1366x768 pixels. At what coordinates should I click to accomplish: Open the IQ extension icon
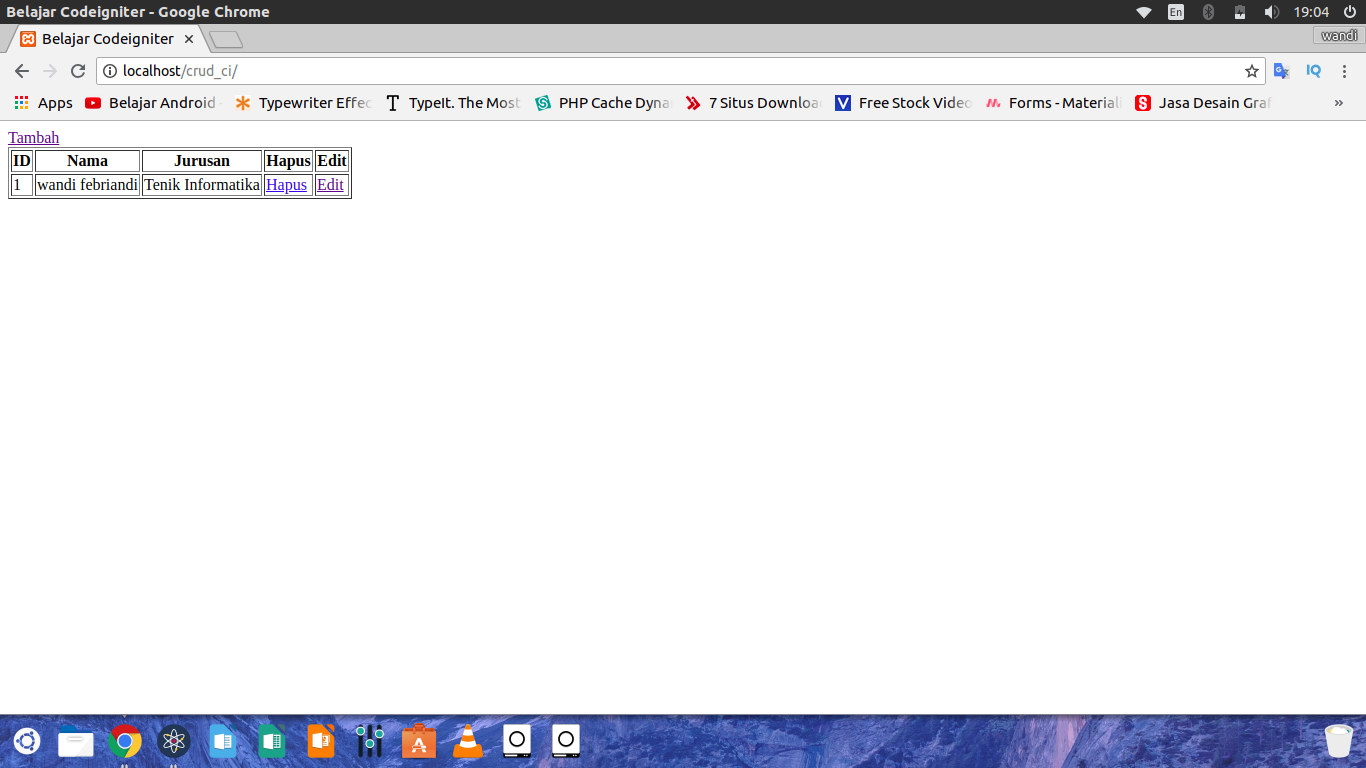point(1314,71)
